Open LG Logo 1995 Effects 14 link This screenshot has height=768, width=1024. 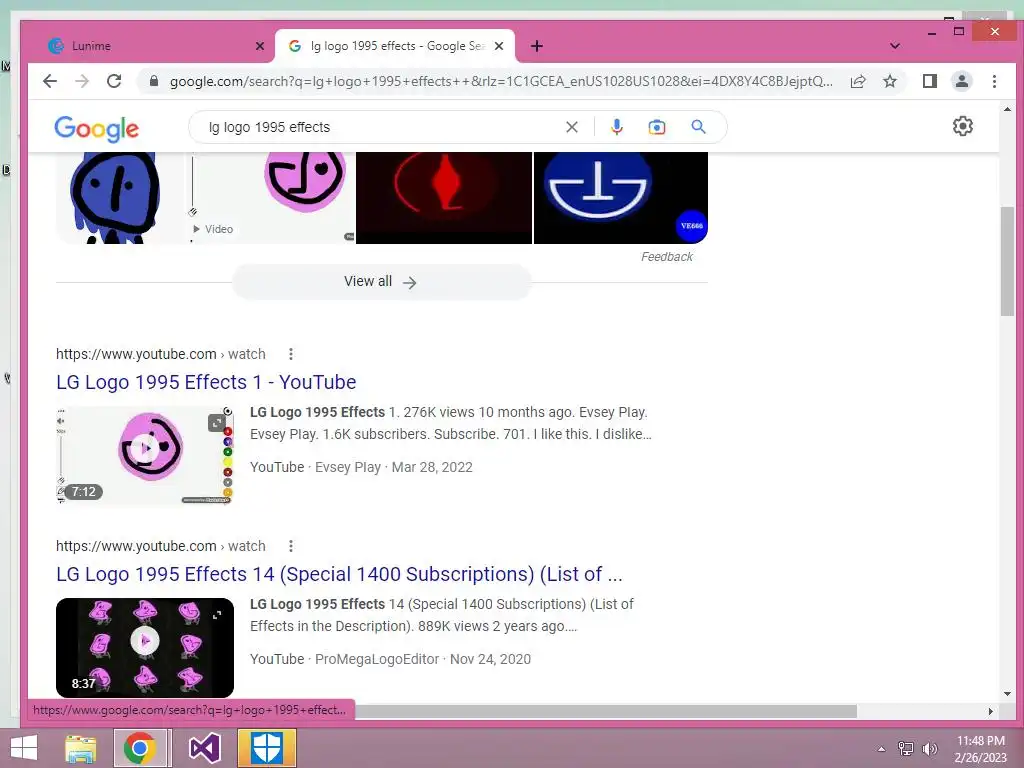339,574
